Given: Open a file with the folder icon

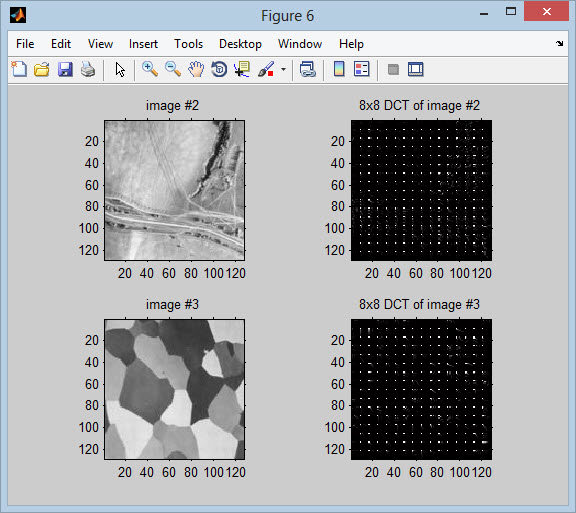Looking at the screenshot, I should 42,69.
